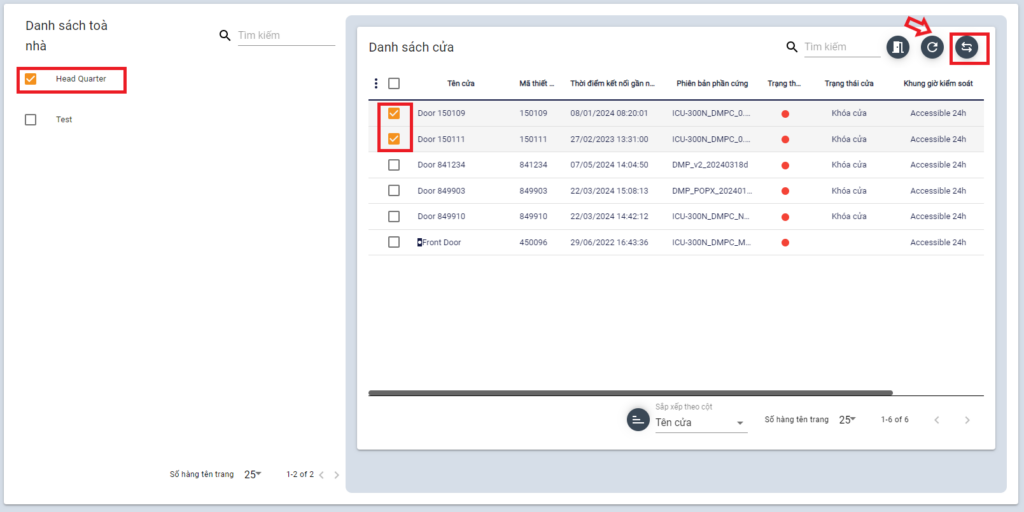Click the swap arrows sync icon
1024x512 pixels.
pyautogui.click(x=967, y=47)
